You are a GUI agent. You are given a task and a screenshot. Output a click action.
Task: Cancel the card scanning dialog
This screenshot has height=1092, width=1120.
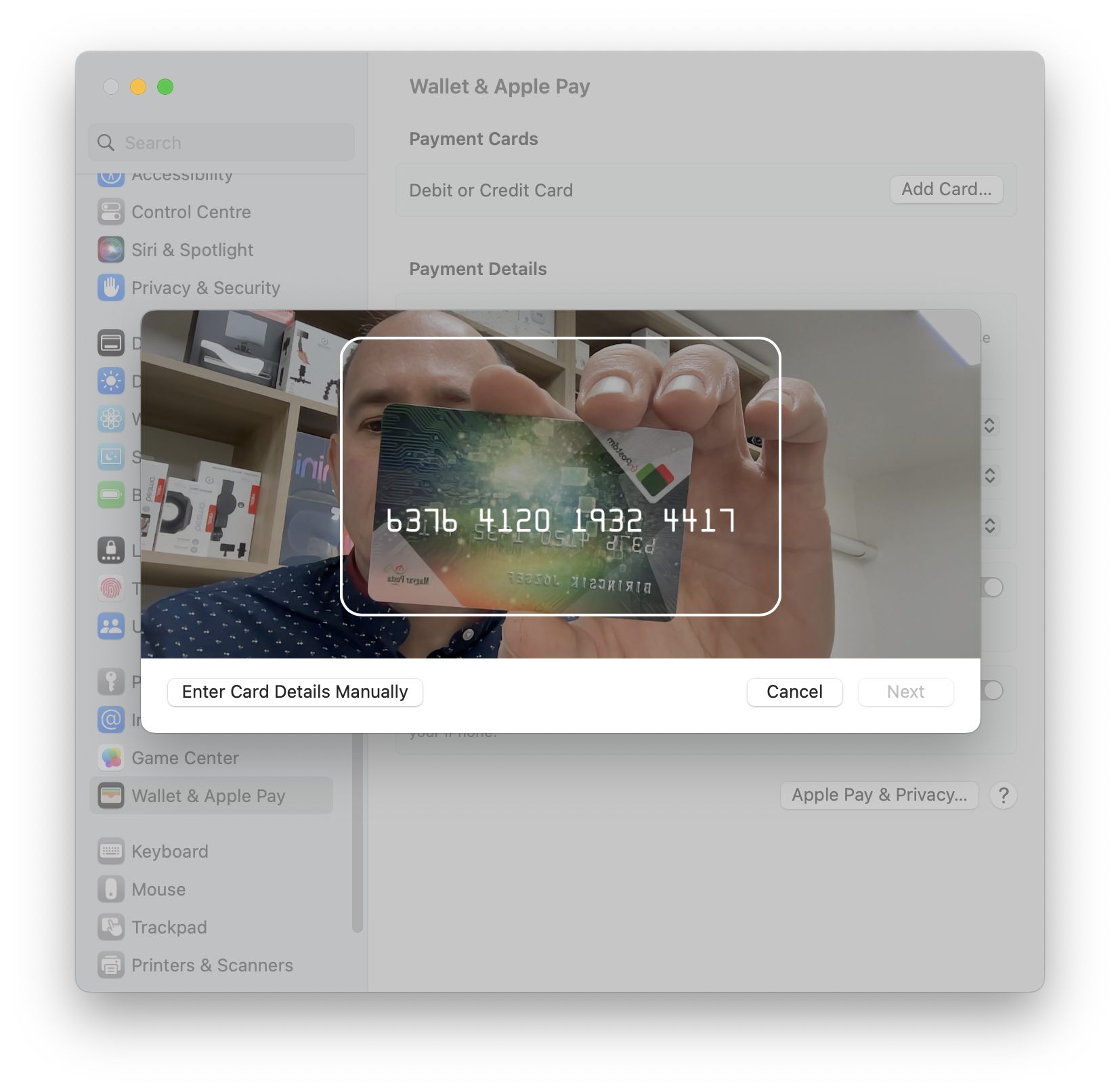[x=795, y=692]
